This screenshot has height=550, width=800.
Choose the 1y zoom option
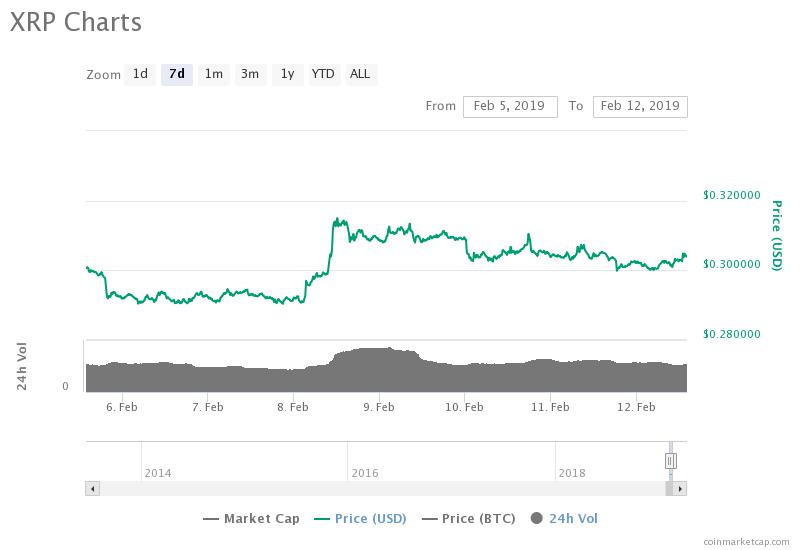point(287,74)
